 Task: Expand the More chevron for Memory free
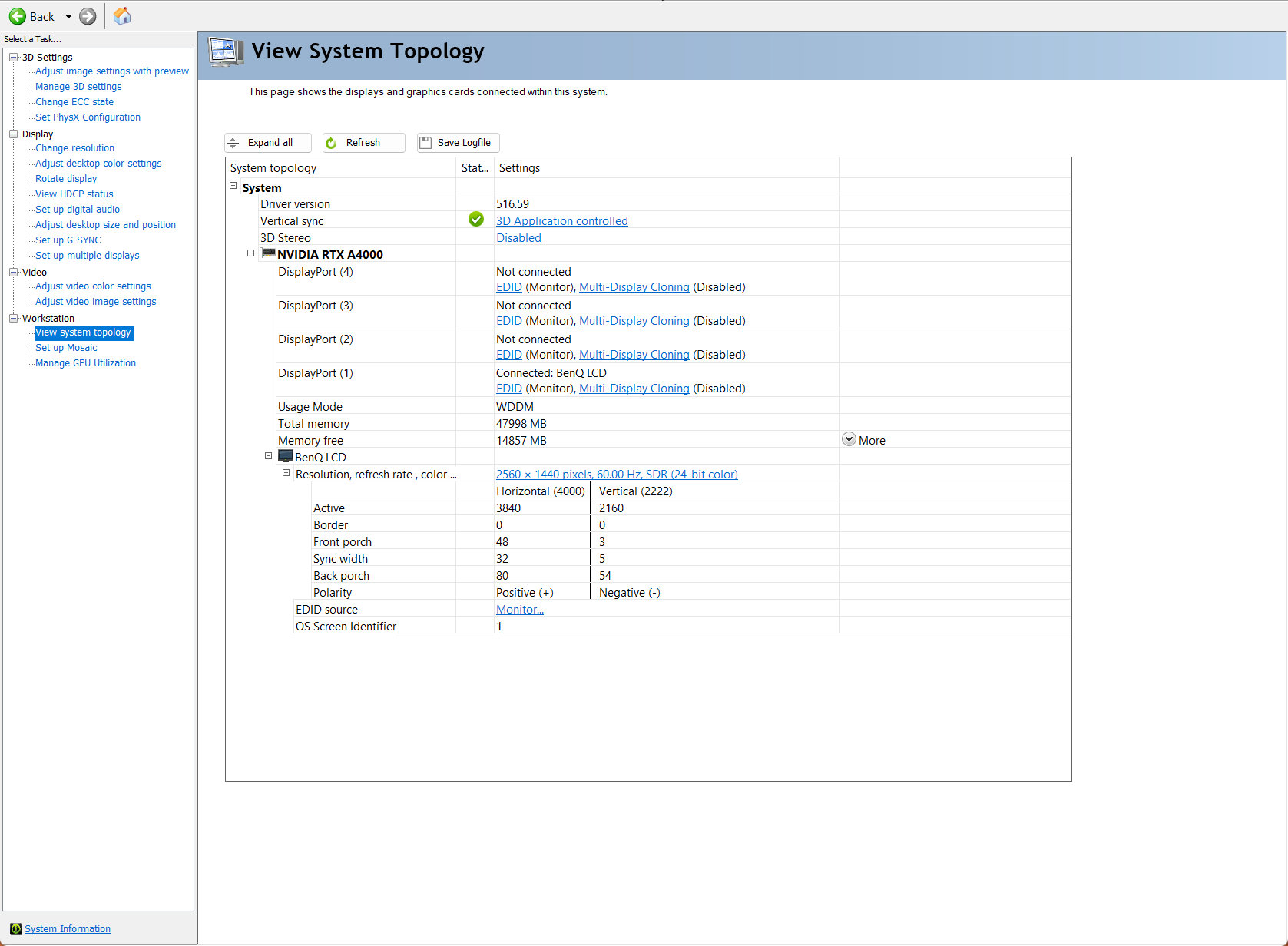pyautogui.click(x=849, y=439)
